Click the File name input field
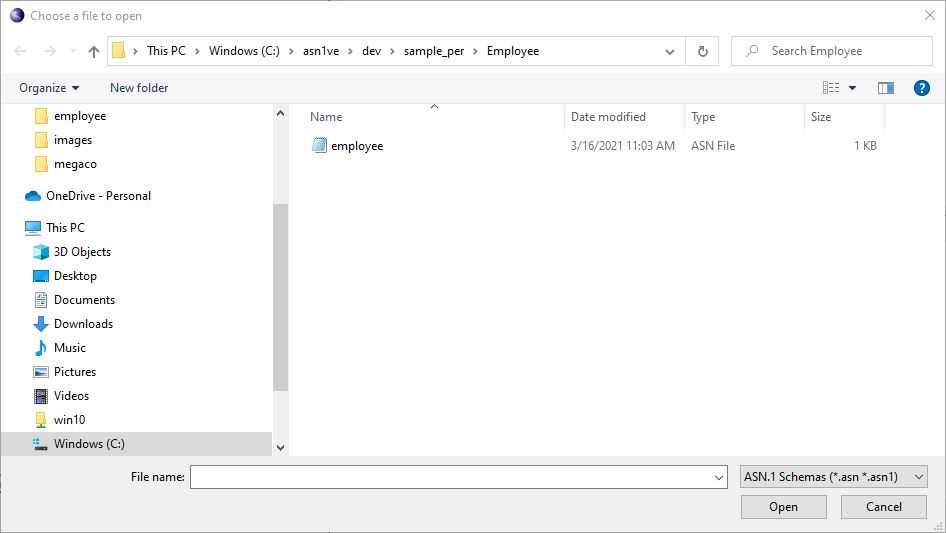Viewport: 946px width, 533px height. (450, 478)
